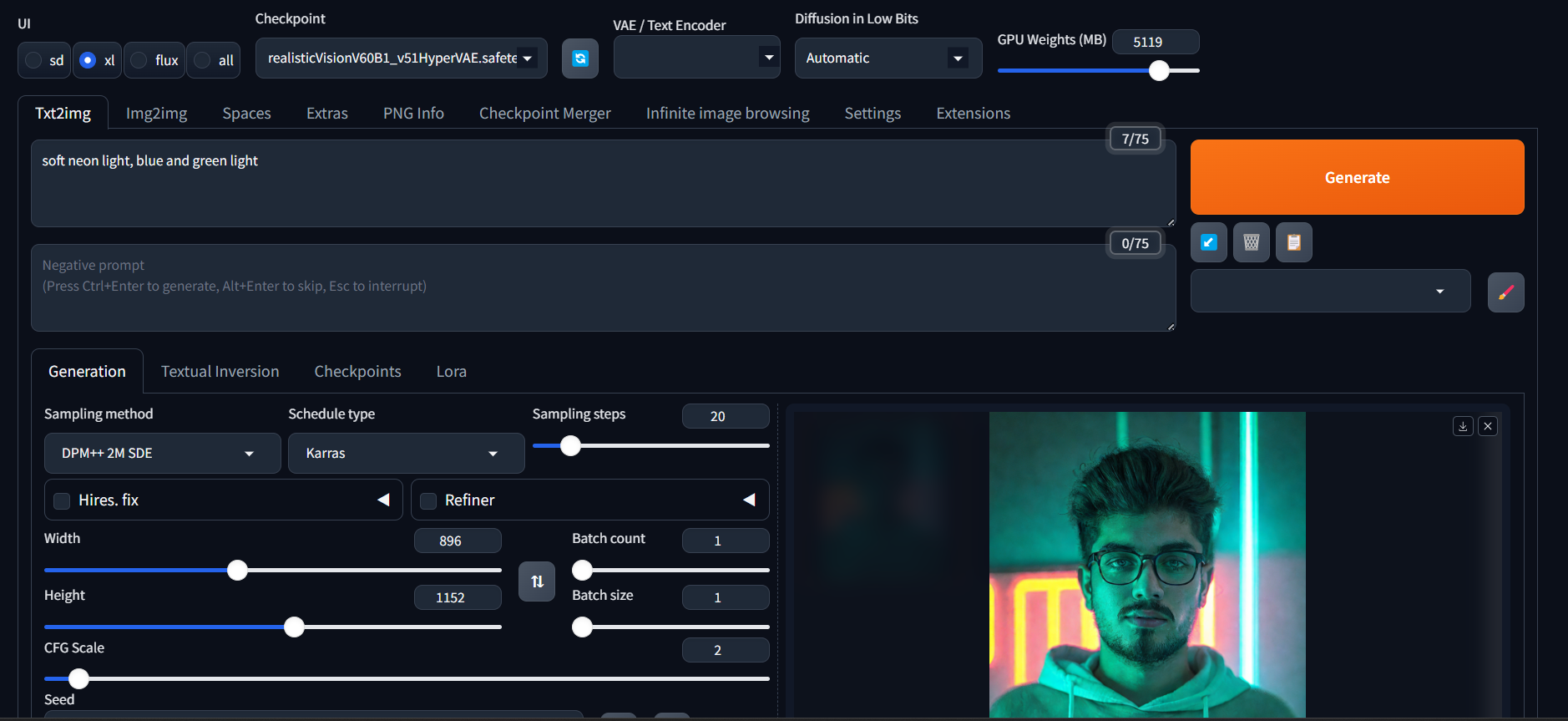
Task: Swap width and height with arrows icon
Action: (537, 581)
